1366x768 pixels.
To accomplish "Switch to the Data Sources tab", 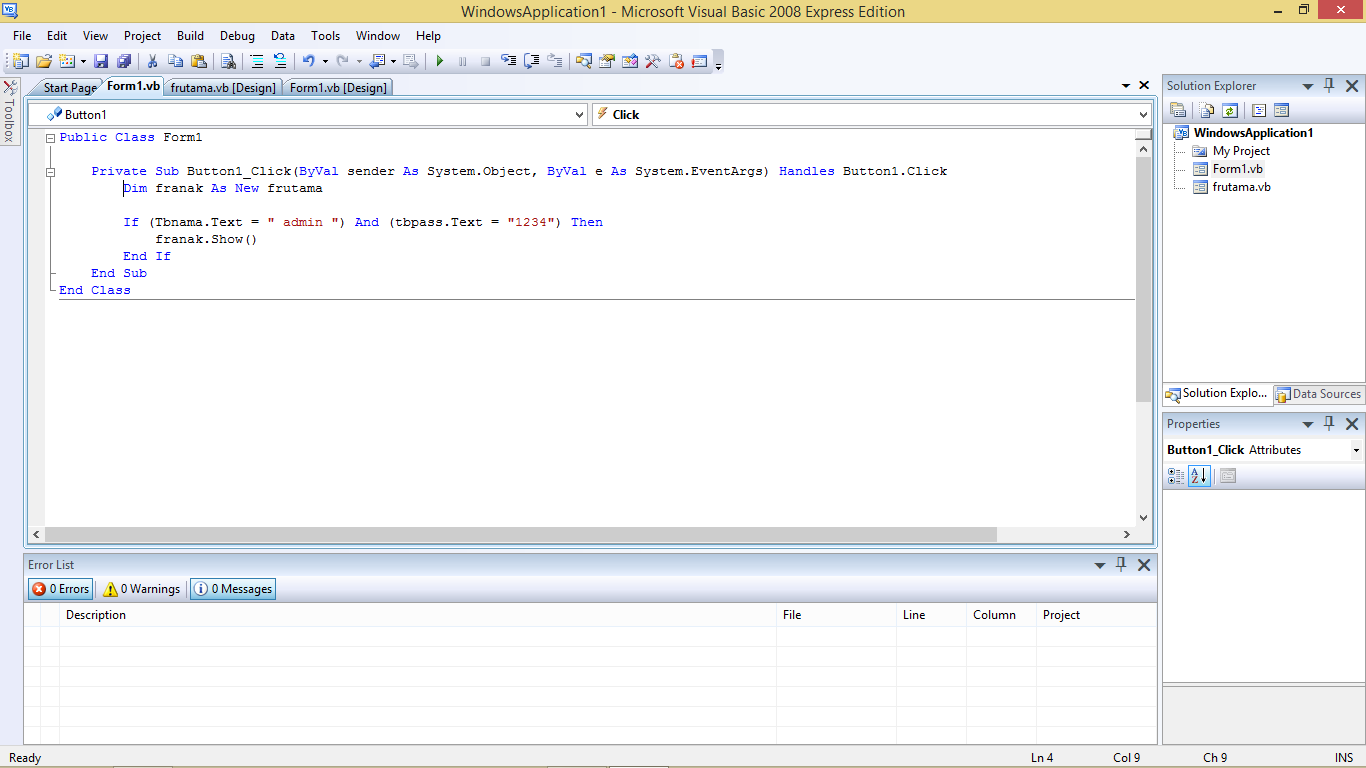I will [1318, 394].
